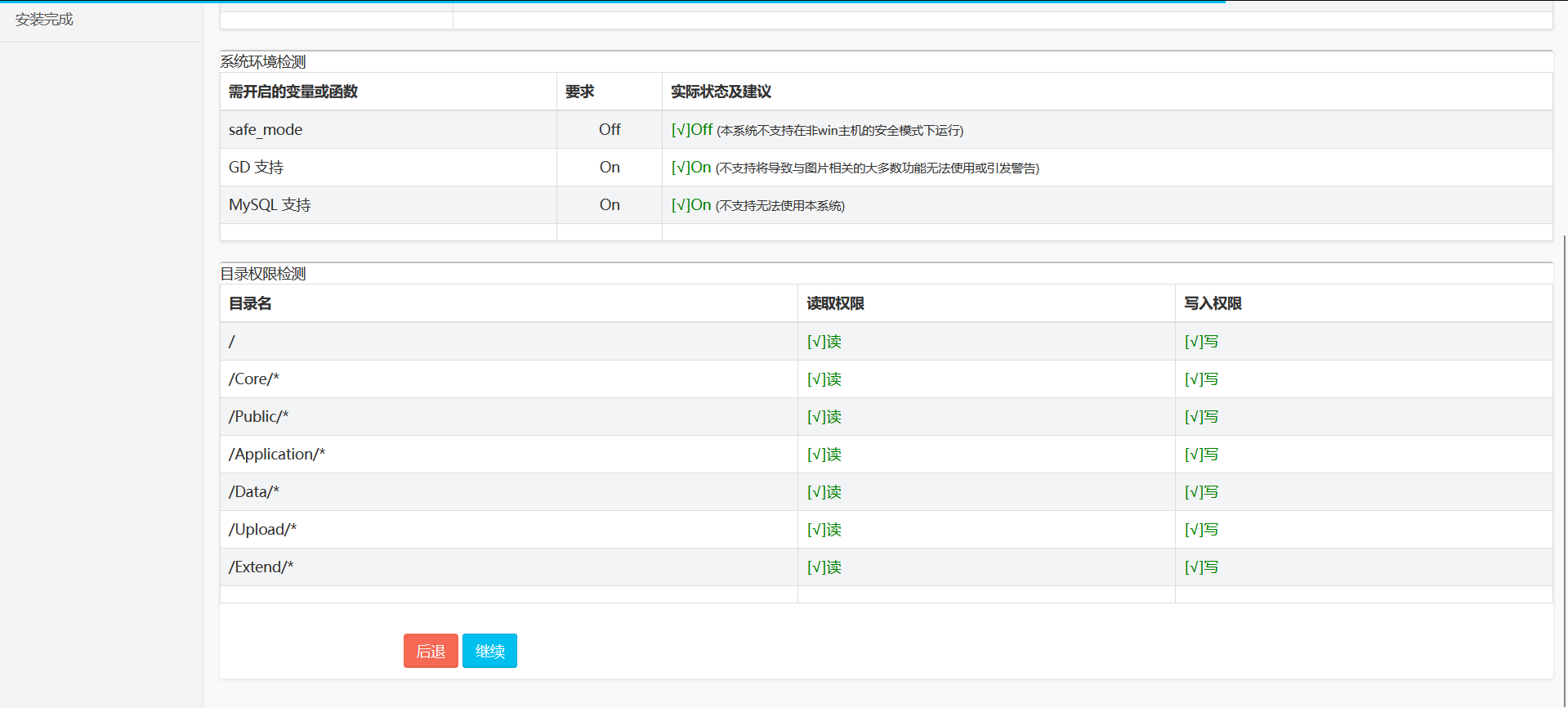Viewport: 1568px width, 708px height.
Task: Click read permission check for /Application/*
Action: pos(824,455)
